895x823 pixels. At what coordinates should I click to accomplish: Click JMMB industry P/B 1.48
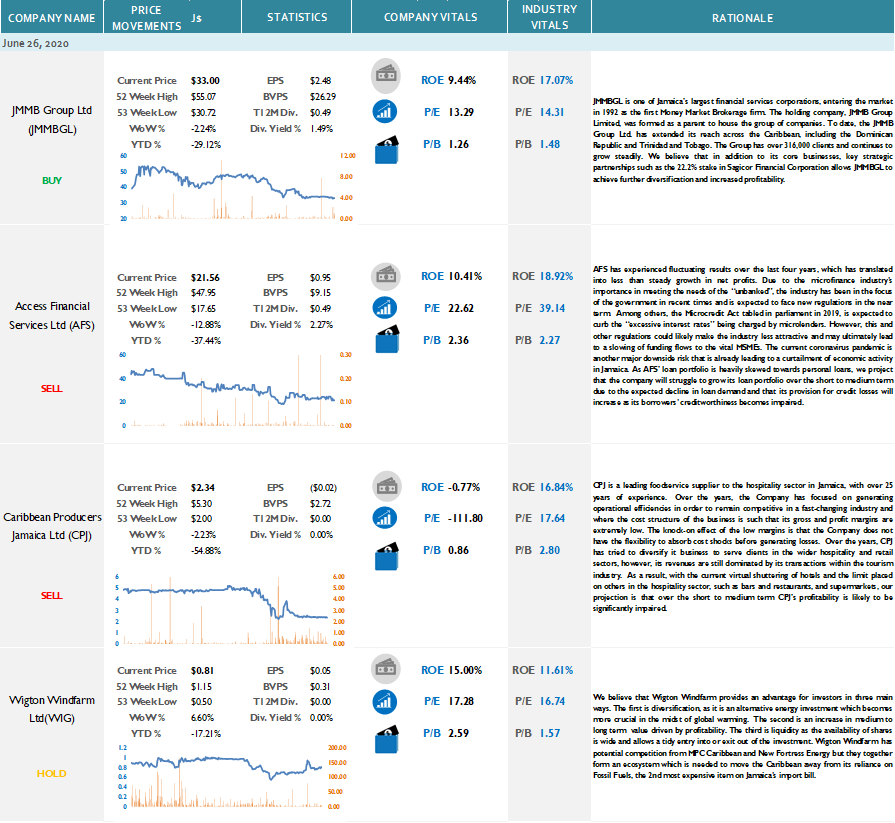pyautogui.click(x=550, y=144)
